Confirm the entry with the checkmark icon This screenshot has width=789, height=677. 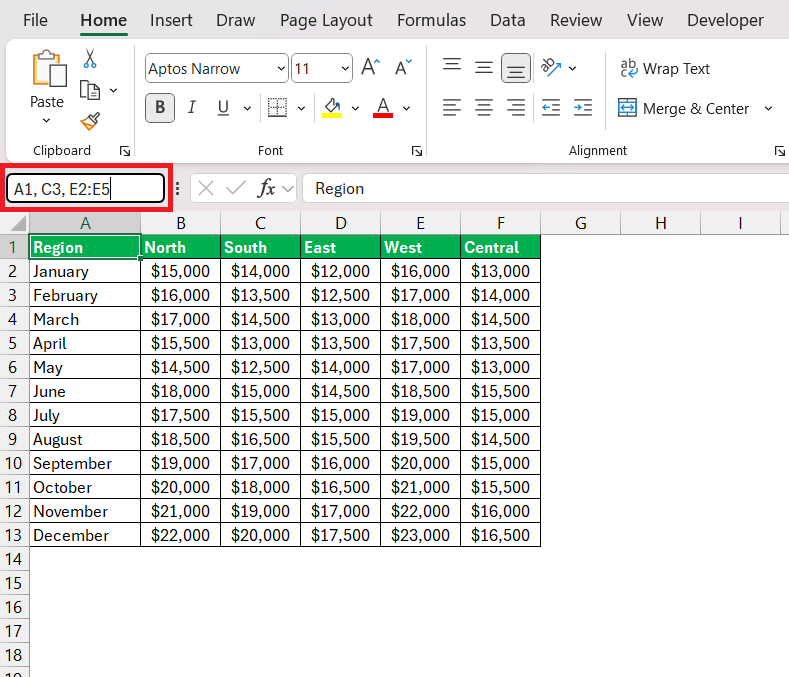point(235,189)
